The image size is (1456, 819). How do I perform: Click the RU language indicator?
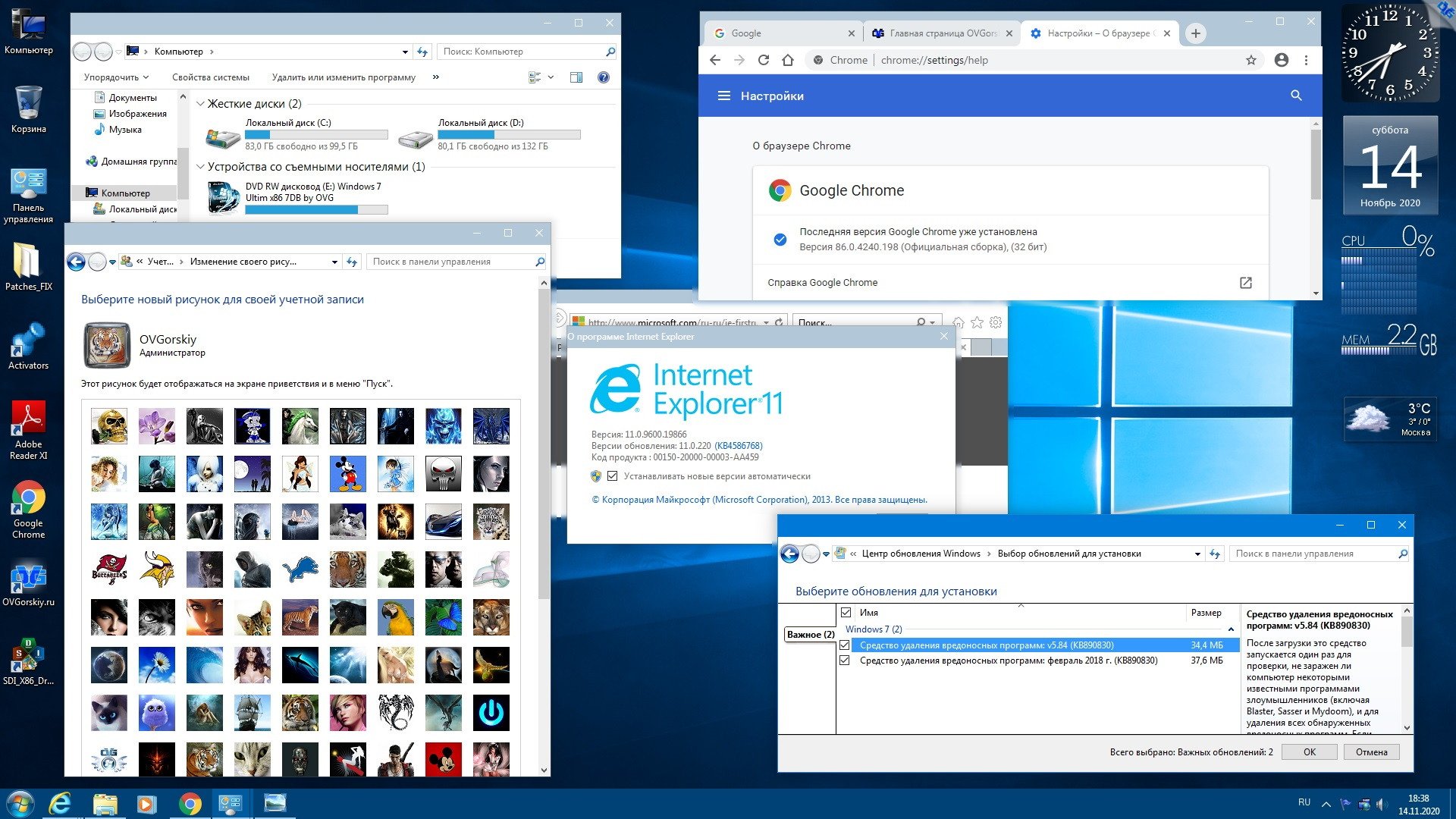pyautogui.click(x=1304, y=802)
